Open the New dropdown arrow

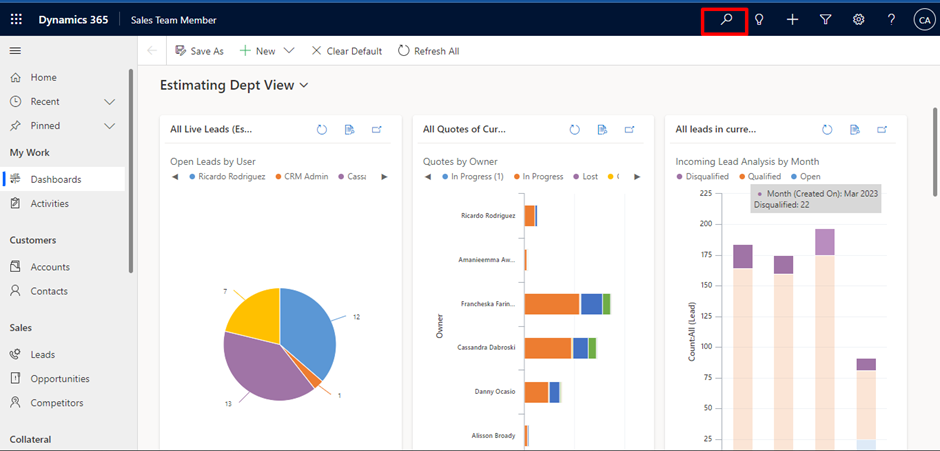coord(289,51)
